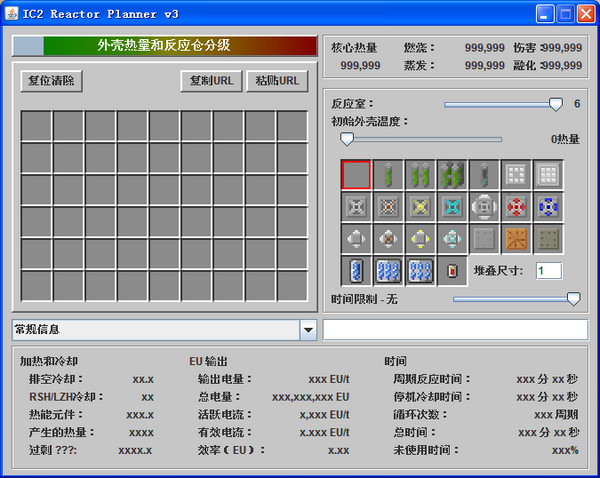
Task: Select the empty slot with red border
Action: coord(356,175)
